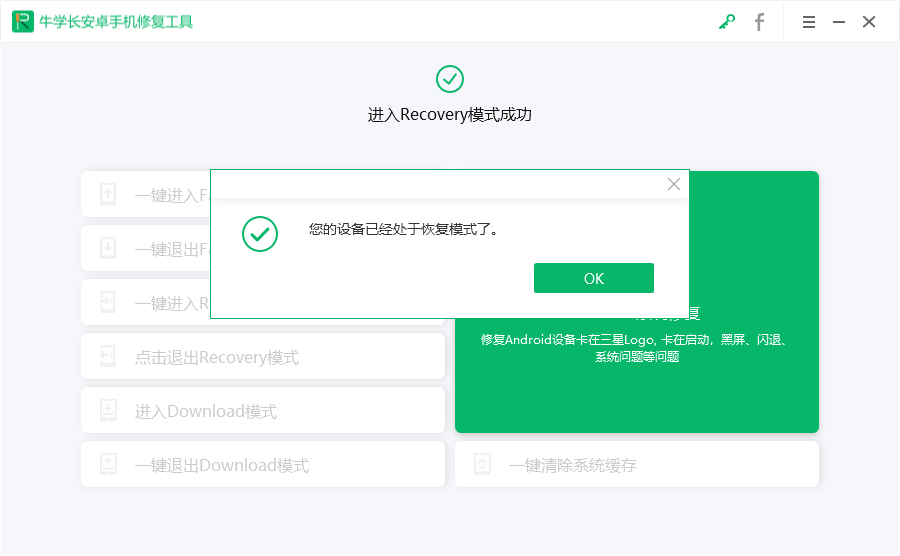
Task: Click the enter Recovery phone icon
Action: 108,302
